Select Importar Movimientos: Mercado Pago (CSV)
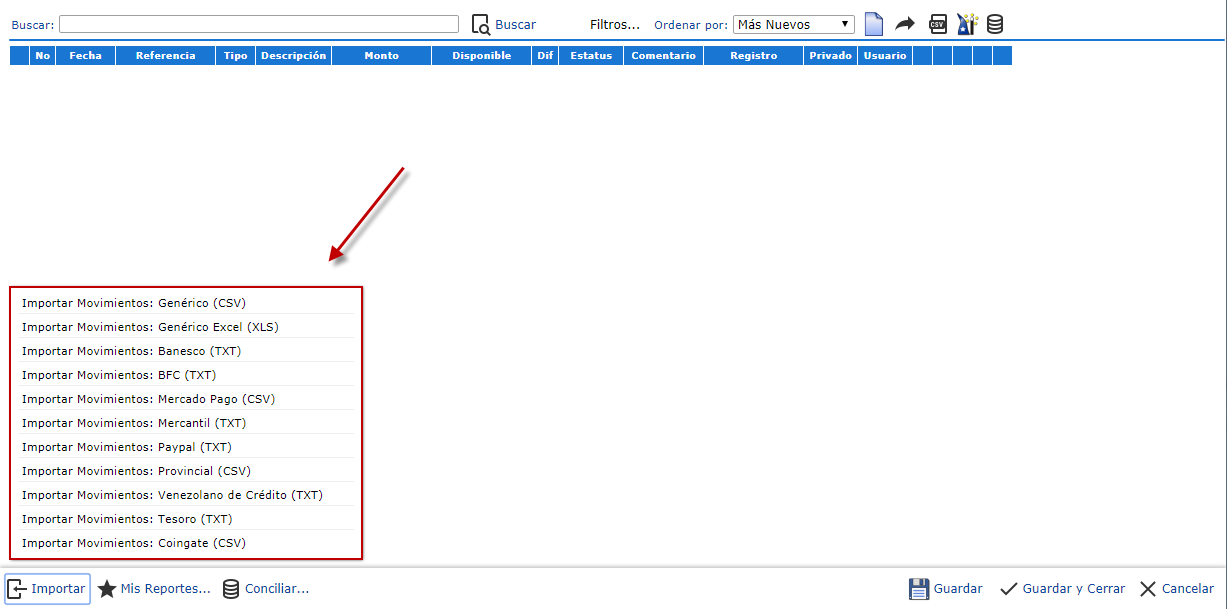Image resolution: width=1227 pixels, height=609 pixels. coord(185,398)
